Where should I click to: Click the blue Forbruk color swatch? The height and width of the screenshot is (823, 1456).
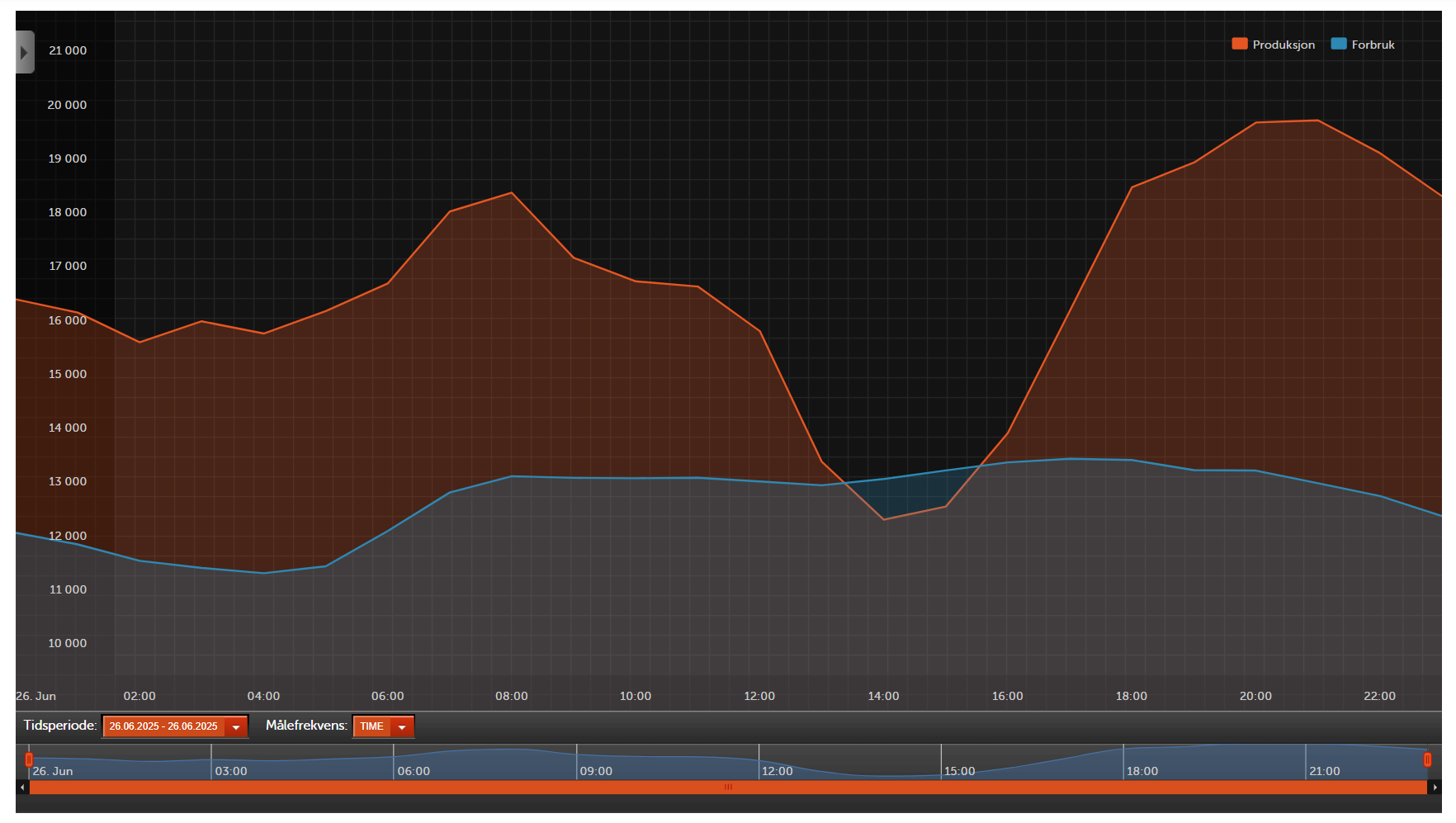pos(1338,44)
